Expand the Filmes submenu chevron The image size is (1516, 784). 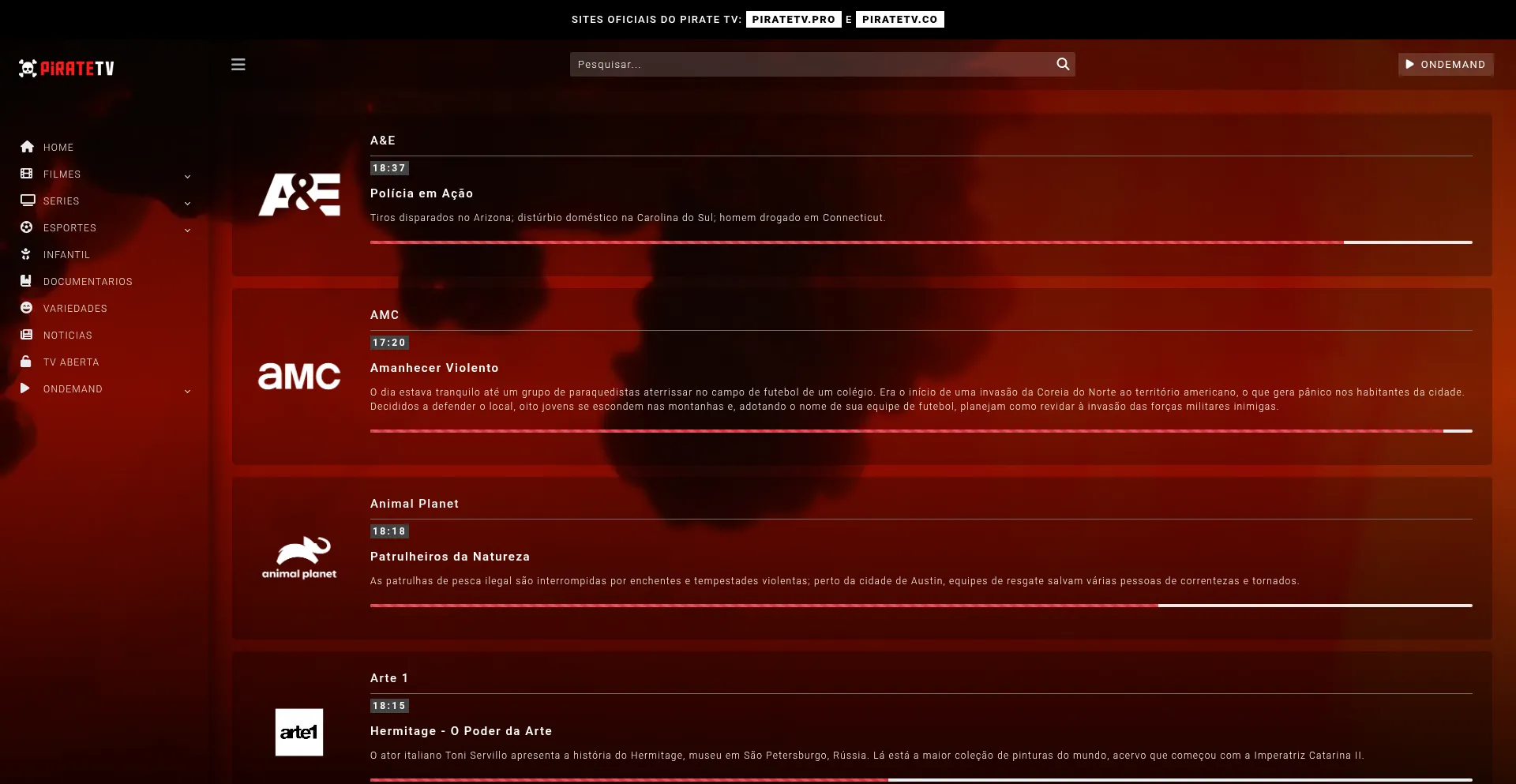coord(187,175)
